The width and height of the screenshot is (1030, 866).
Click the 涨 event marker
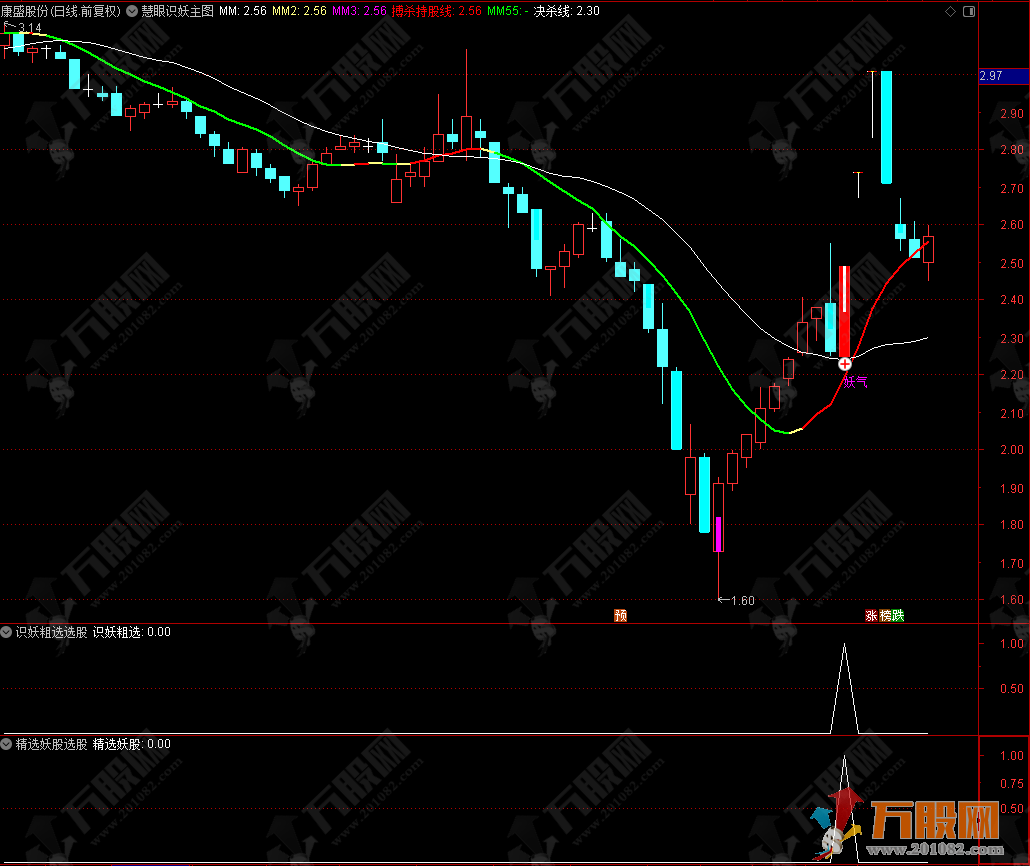coord(871,615)
